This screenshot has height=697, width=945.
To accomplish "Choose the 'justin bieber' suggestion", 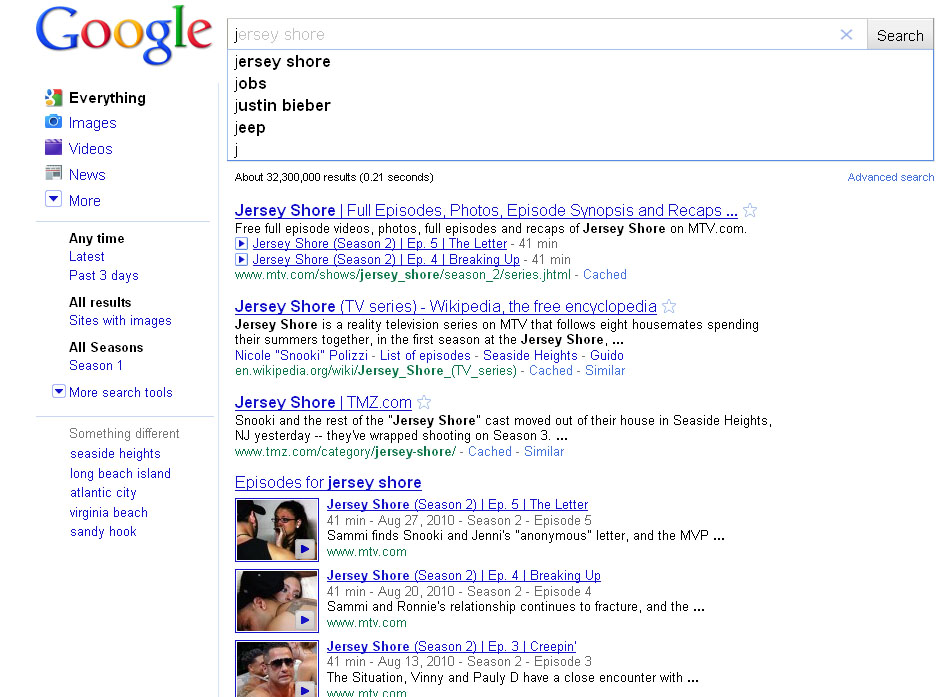I will (580, 105).
